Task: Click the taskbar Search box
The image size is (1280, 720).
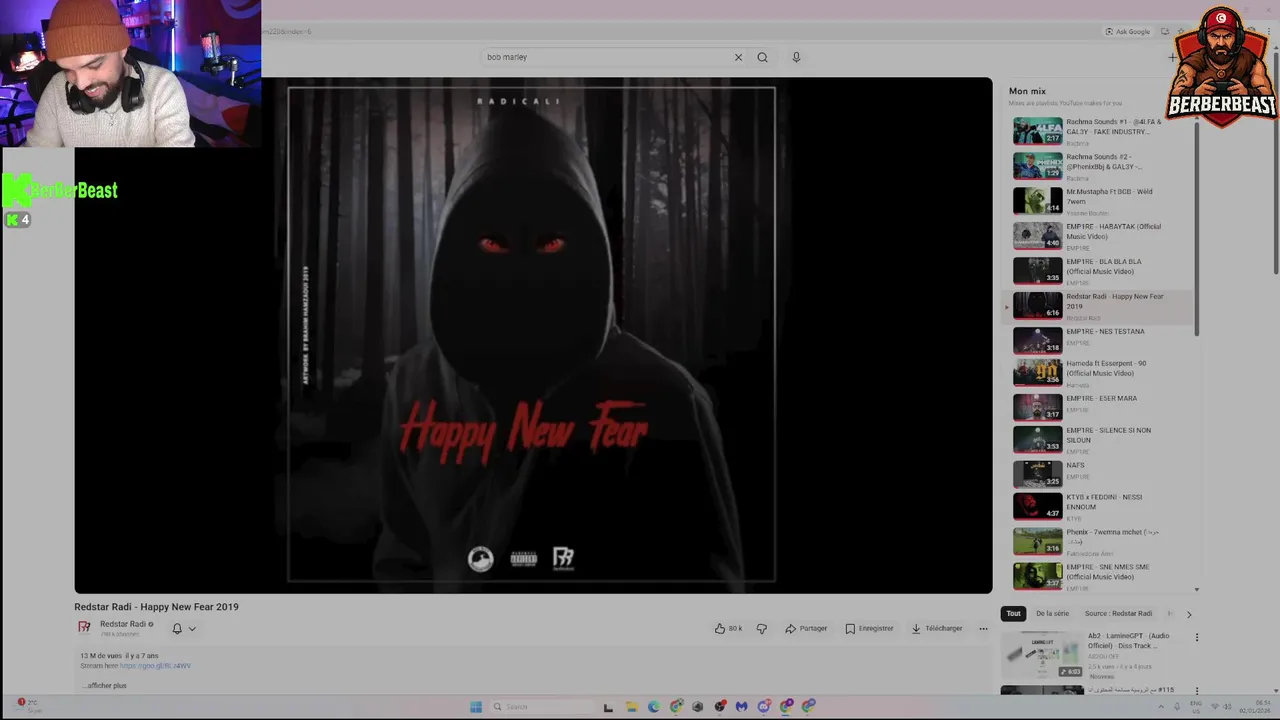Action: point(541,707)
